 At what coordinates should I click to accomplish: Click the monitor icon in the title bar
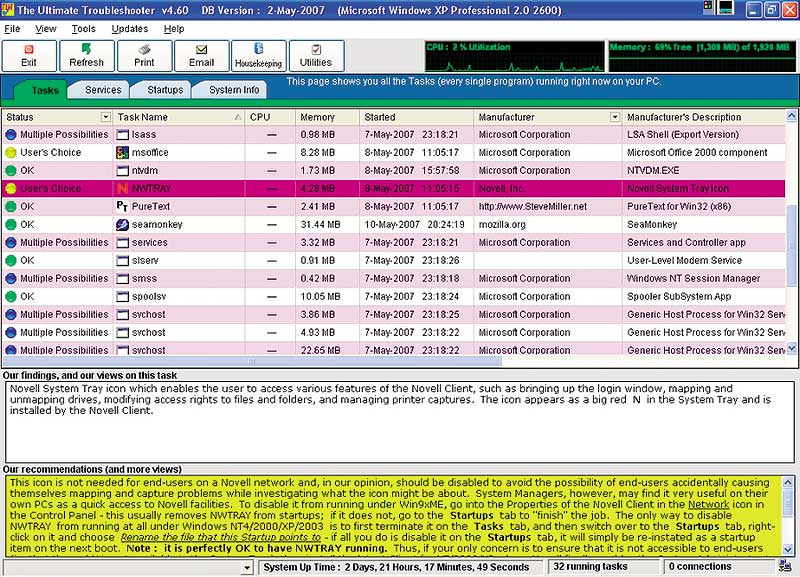coord(726,7)
